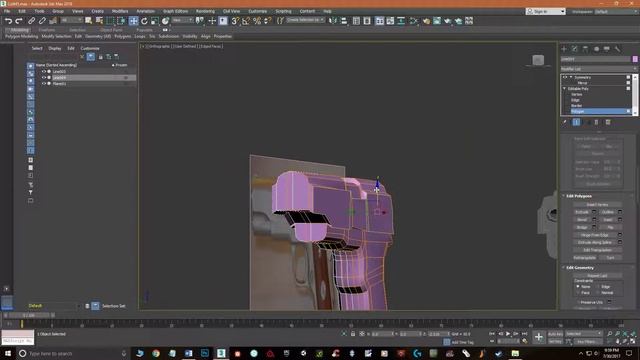Click the object color swatch beside name
The width and height of the screenshot is (640, 360).
pos(635,59)
